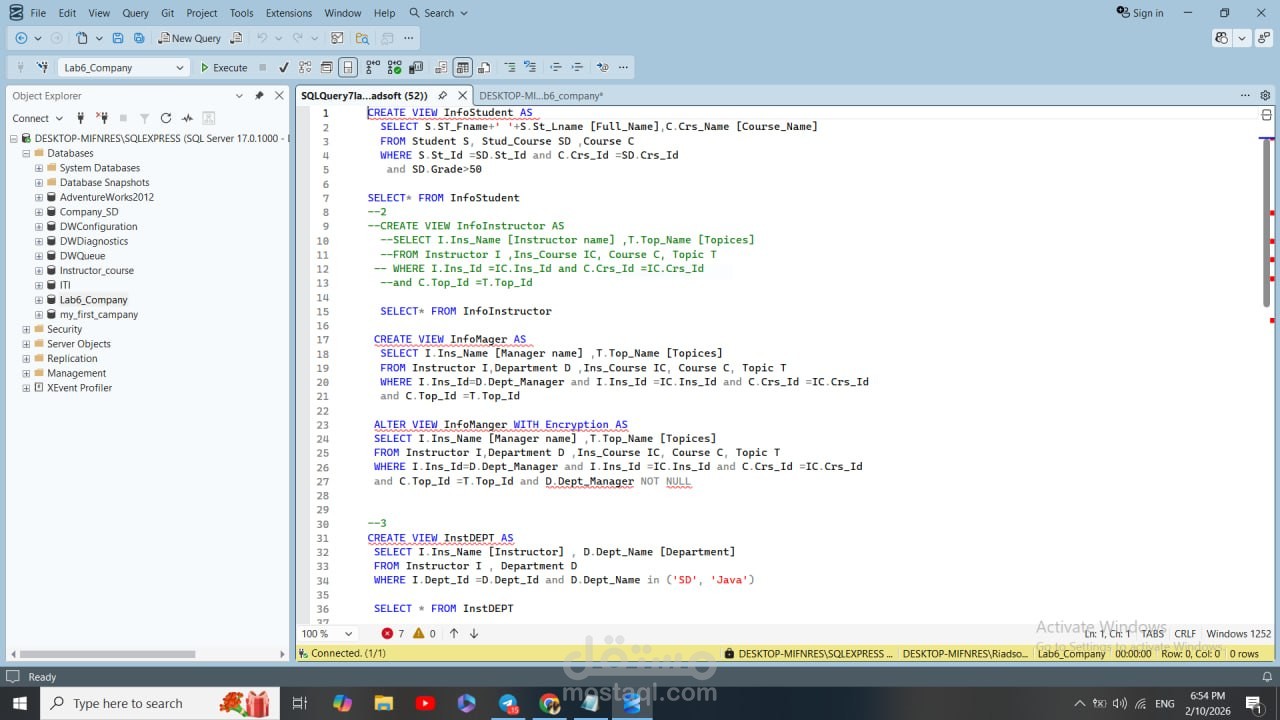
Task: Click the Sign in link
Action: (x=1140, y=13)
